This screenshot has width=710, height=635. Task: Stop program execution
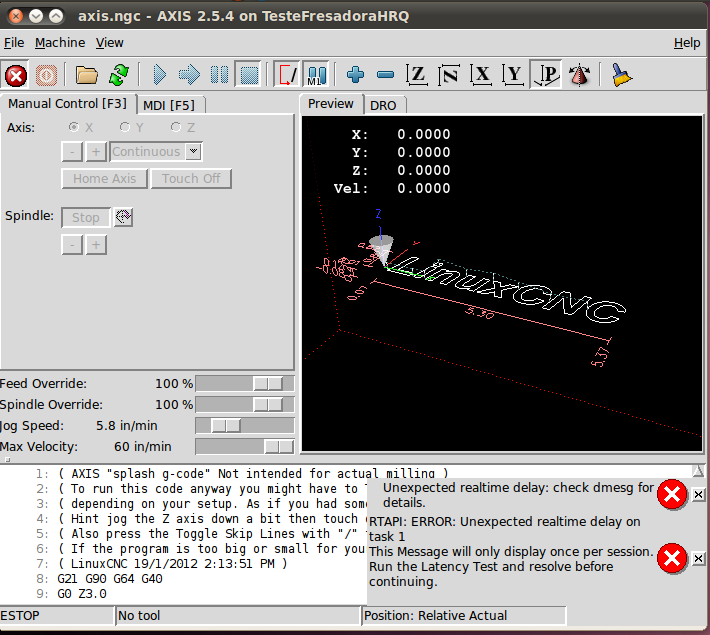[249, 75]
